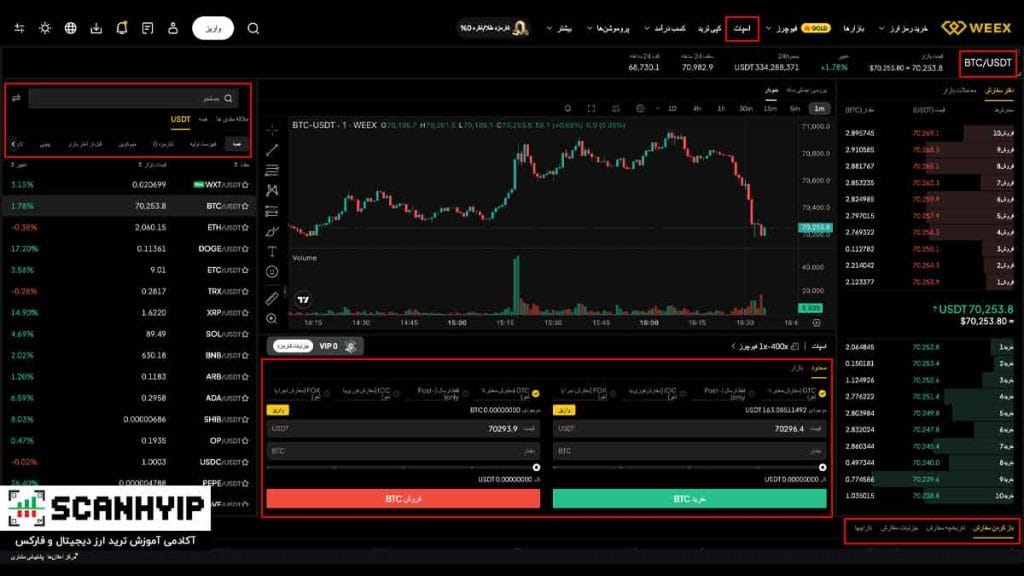This screenshot has height=576, width=1024.
Task: Adjust the buy amount percentage slider
Action: tap(689, 468)
